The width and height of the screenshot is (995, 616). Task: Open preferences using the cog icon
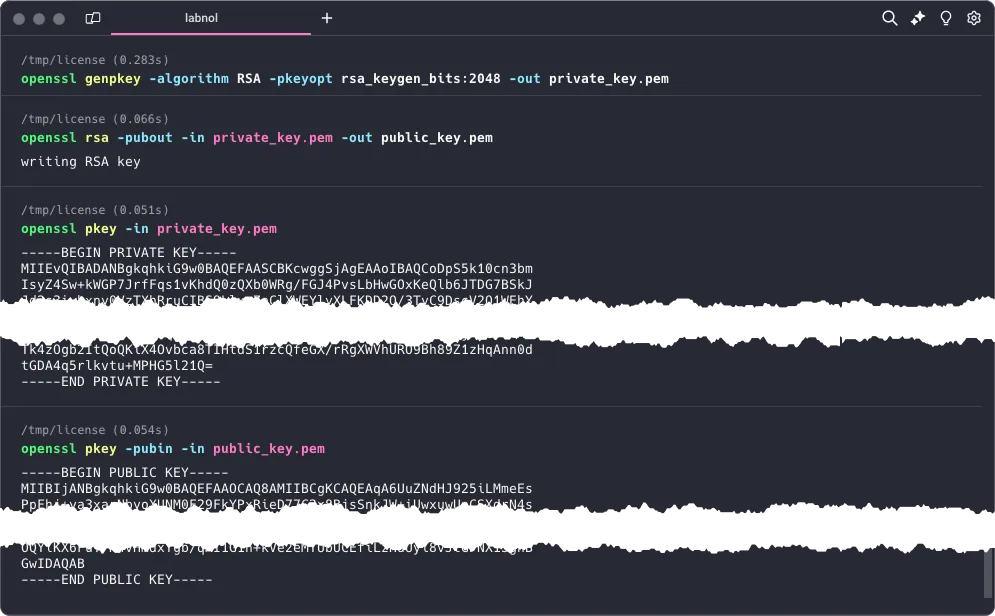click(974, 18)
